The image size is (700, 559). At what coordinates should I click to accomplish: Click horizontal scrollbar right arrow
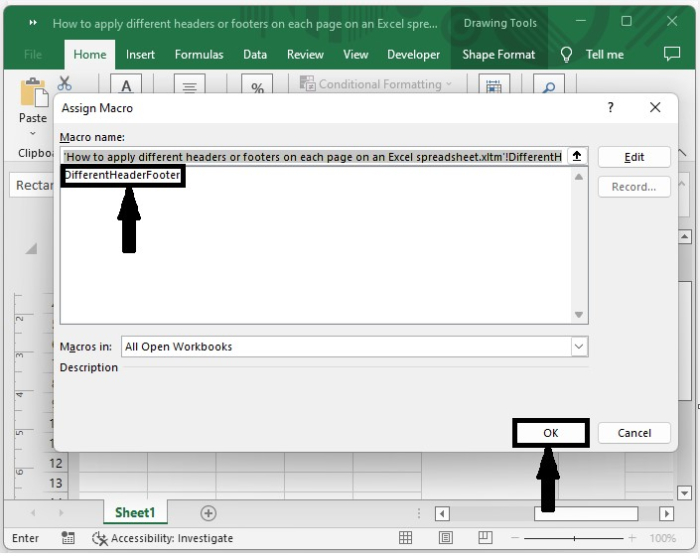[667, 513]
